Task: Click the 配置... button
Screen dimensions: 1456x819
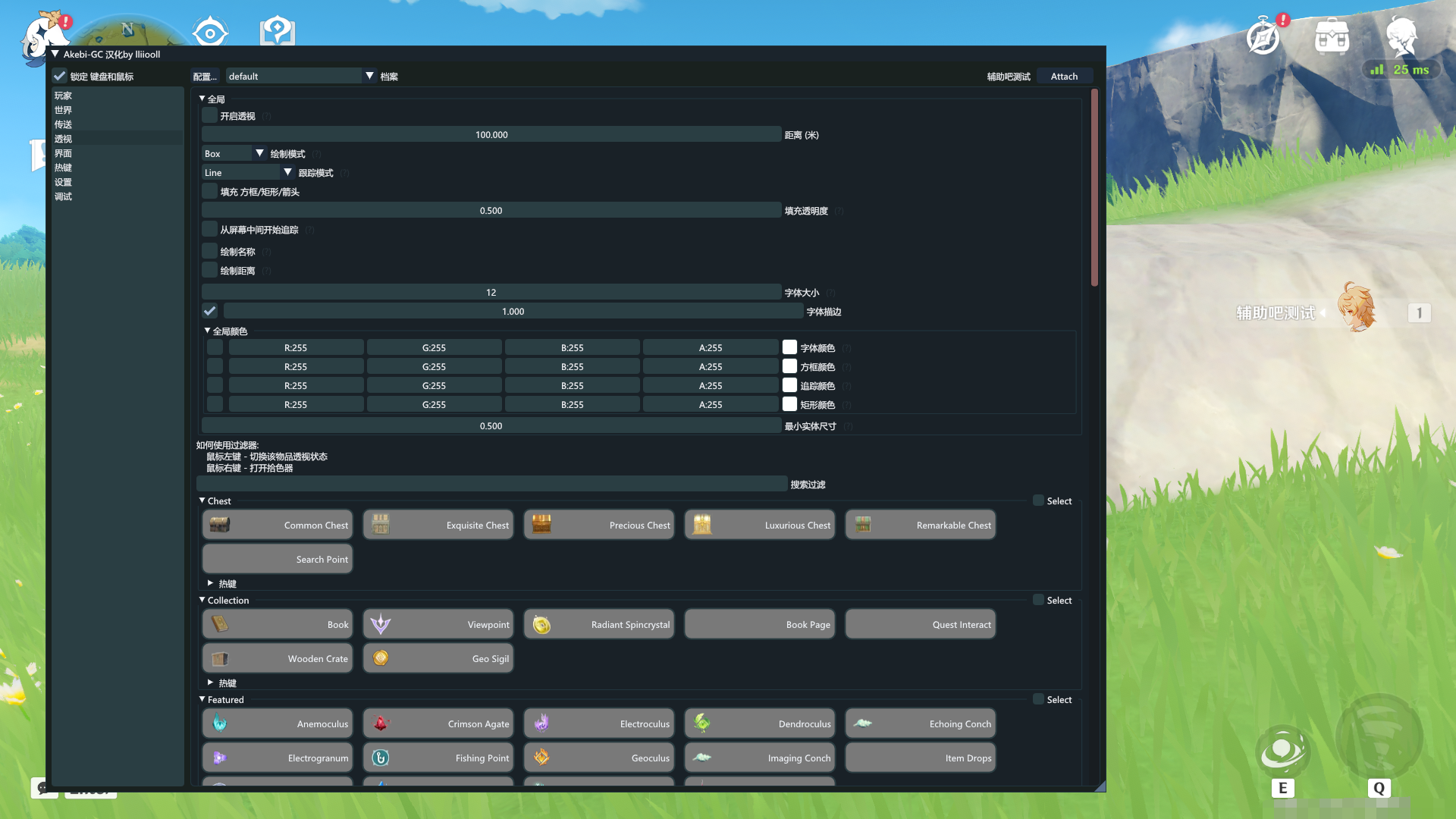Action: (205, 76)
